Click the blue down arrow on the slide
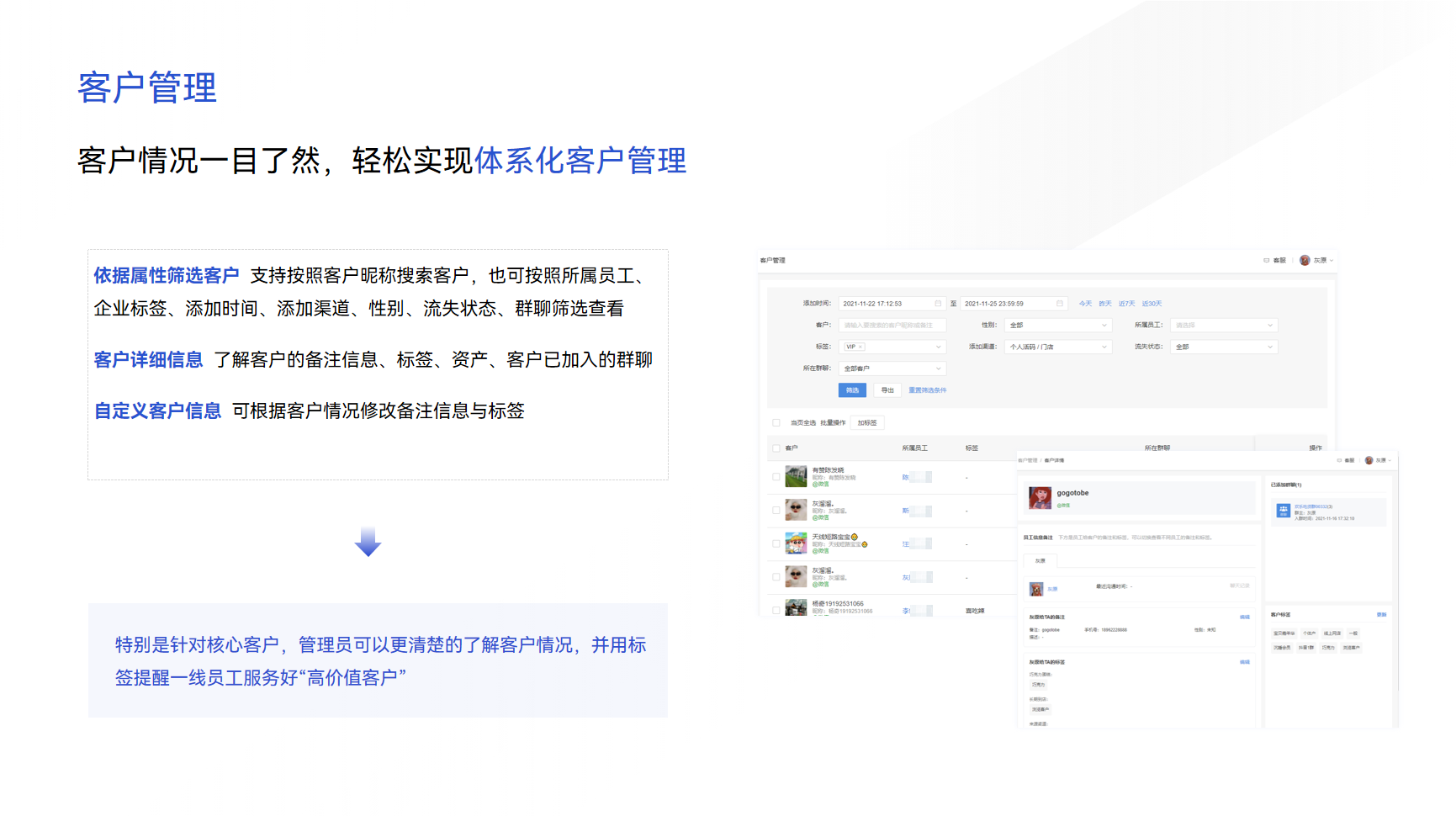The width and height of the screenshot is (1456, 816). click(368, 543)
